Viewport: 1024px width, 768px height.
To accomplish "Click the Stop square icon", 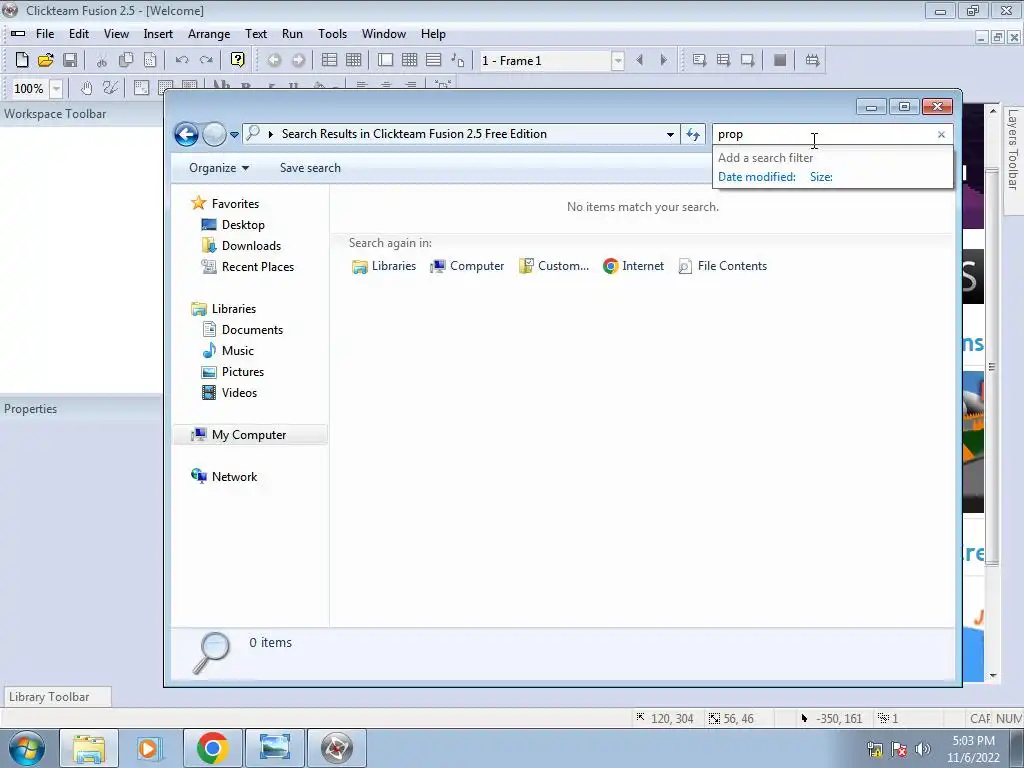I will point(780,60).
